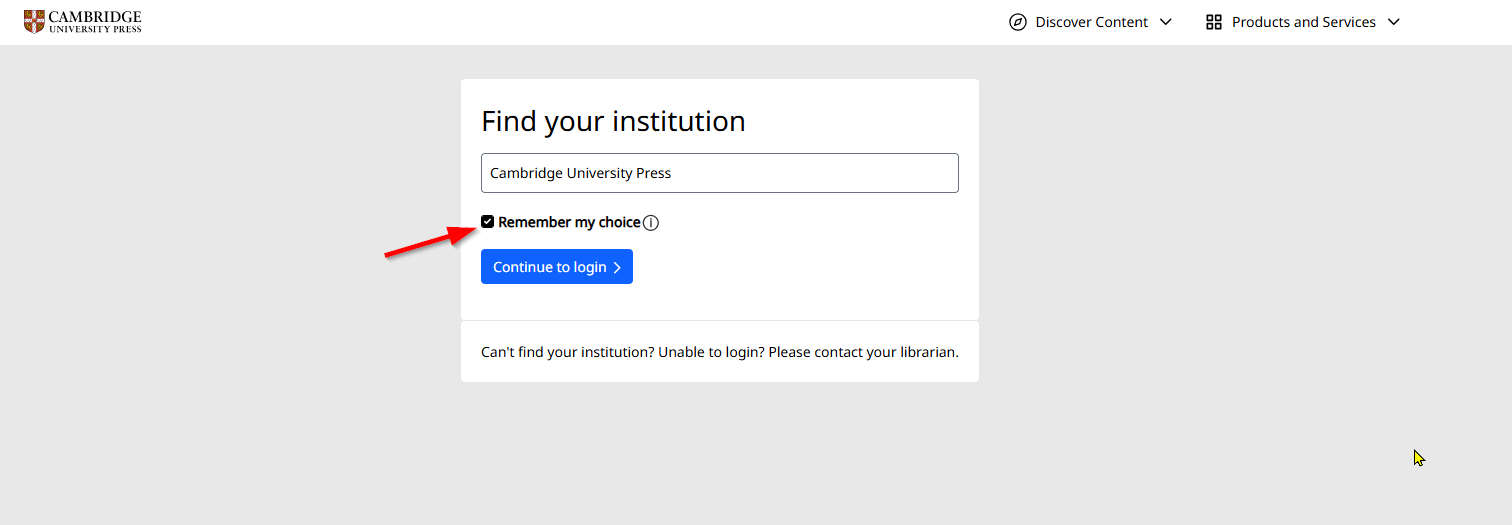
Task: Click the Cambridge University Press wordmark text
Action: coord(95,22)
